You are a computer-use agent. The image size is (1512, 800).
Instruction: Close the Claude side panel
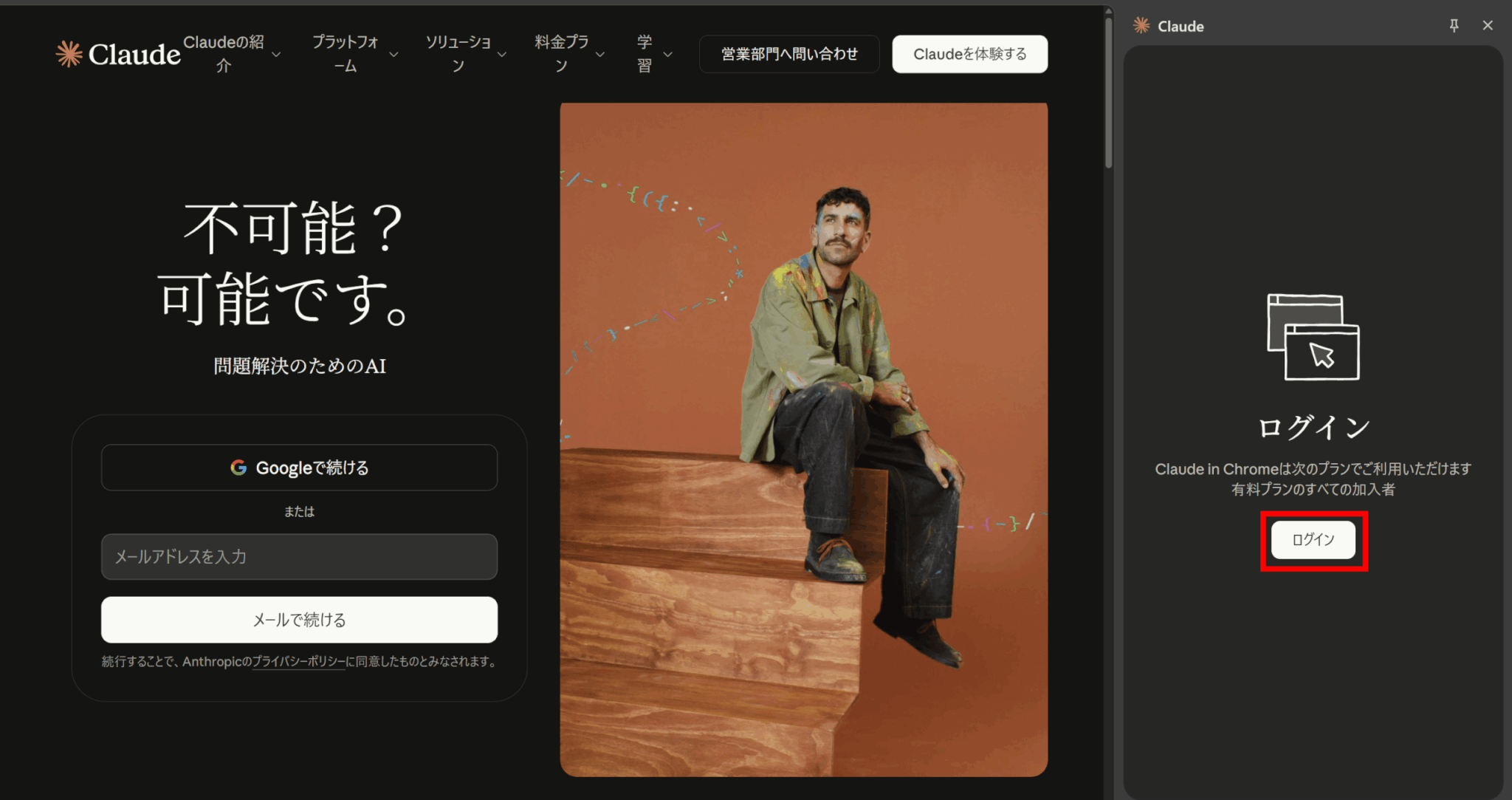click(1488, 26)
